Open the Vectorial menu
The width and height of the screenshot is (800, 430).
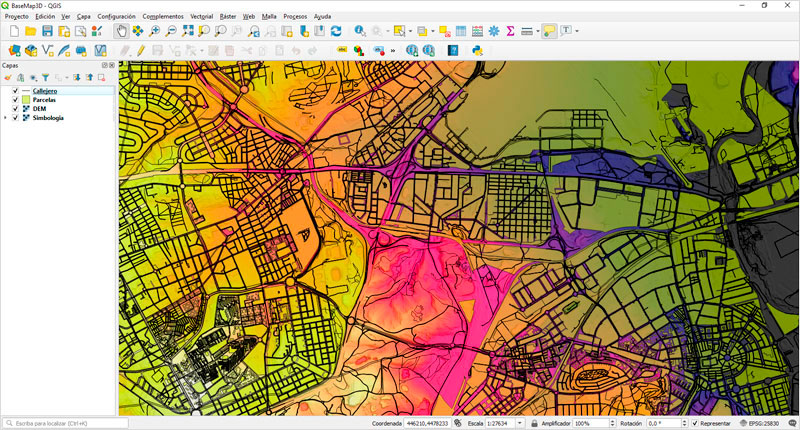click(201, 17)
